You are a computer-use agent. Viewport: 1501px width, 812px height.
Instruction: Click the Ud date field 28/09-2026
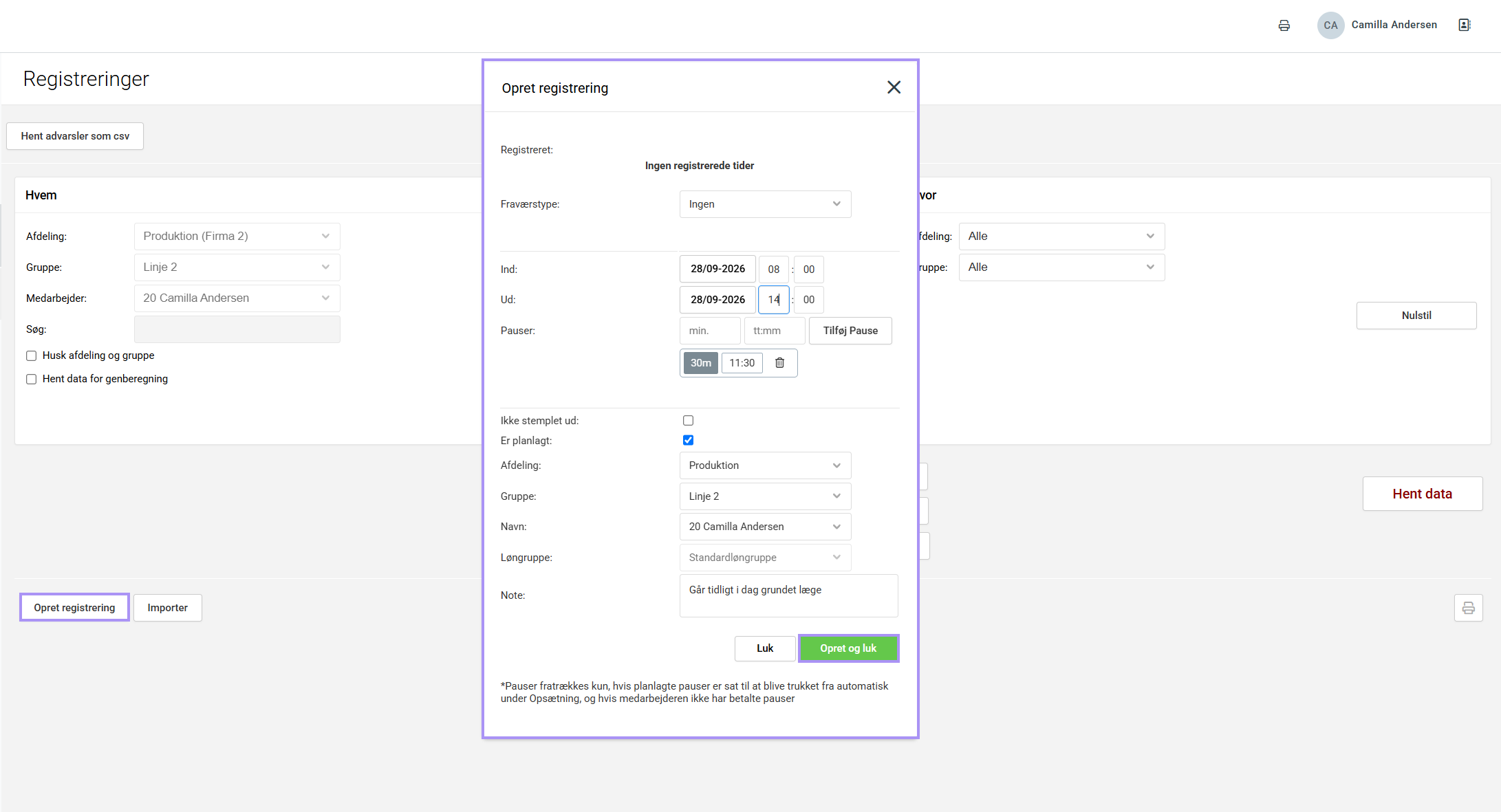click(717, 300)
